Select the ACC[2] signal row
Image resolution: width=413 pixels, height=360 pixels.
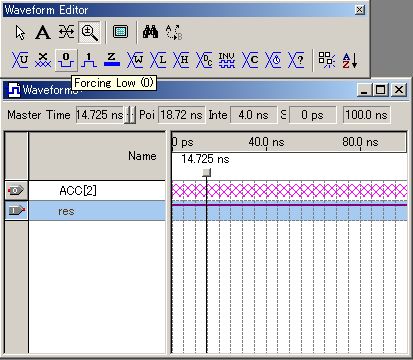[97, 191]
